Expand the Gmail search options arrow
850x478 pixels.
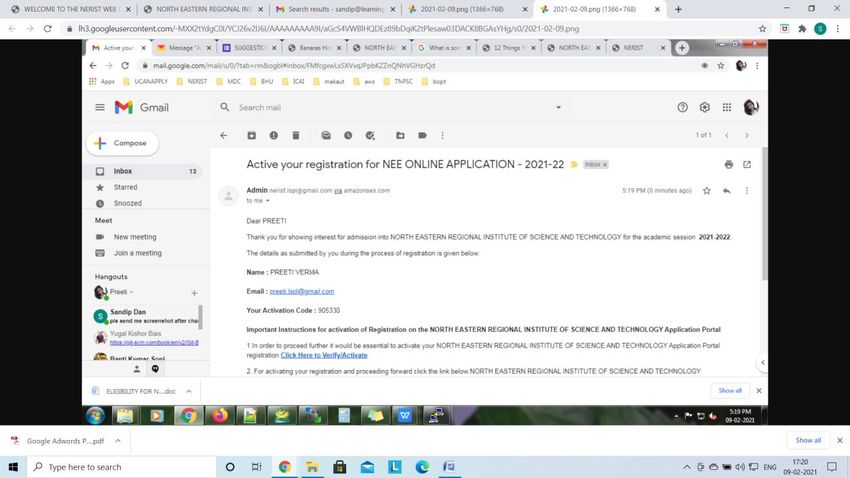[x=558, y=107]
